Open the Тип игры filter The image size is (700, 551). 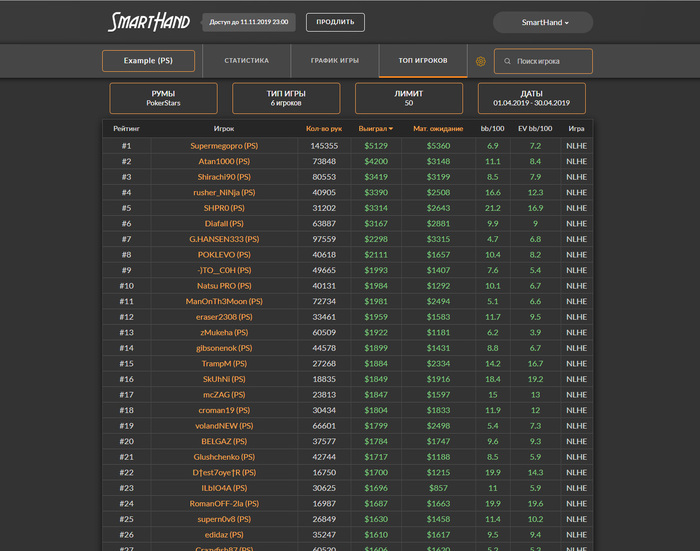pyautogui.click(x=286, y=98)
